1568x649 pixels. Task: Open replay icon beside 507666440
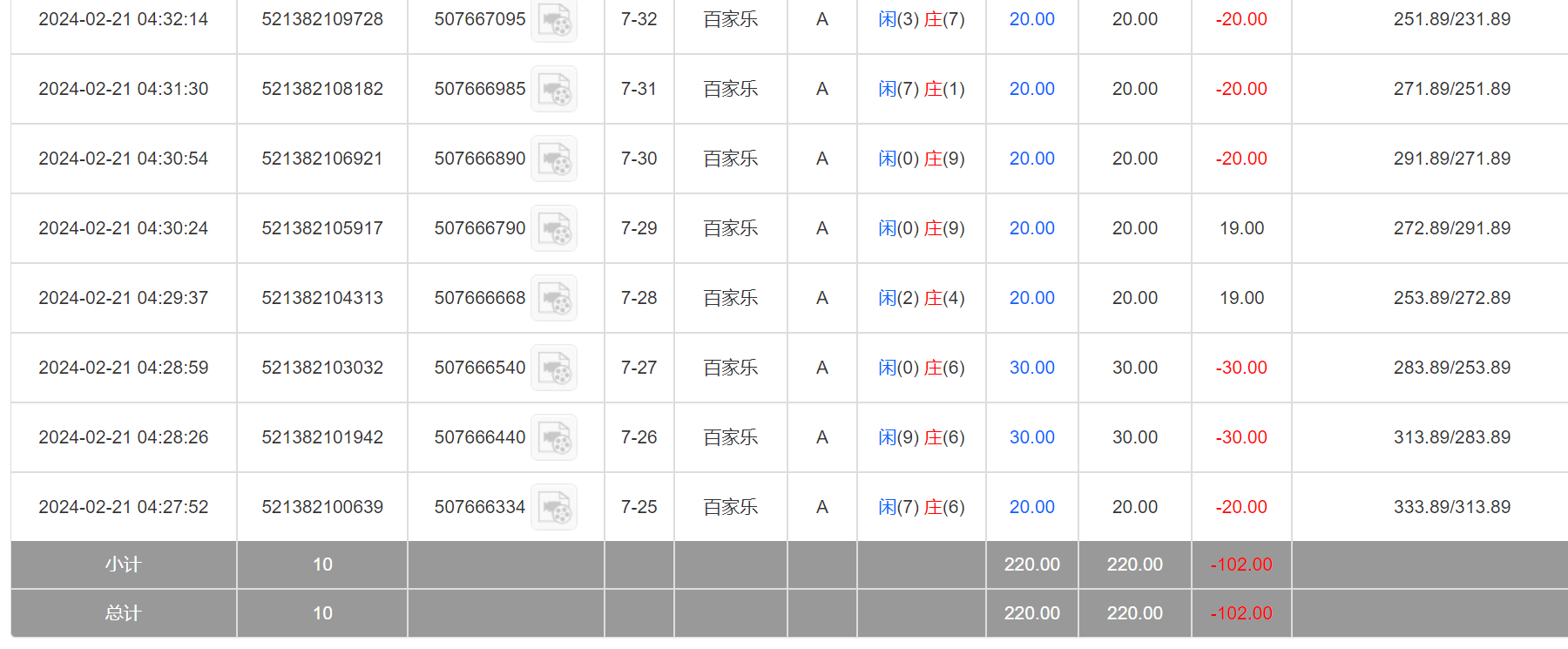[x=554, y=437]
